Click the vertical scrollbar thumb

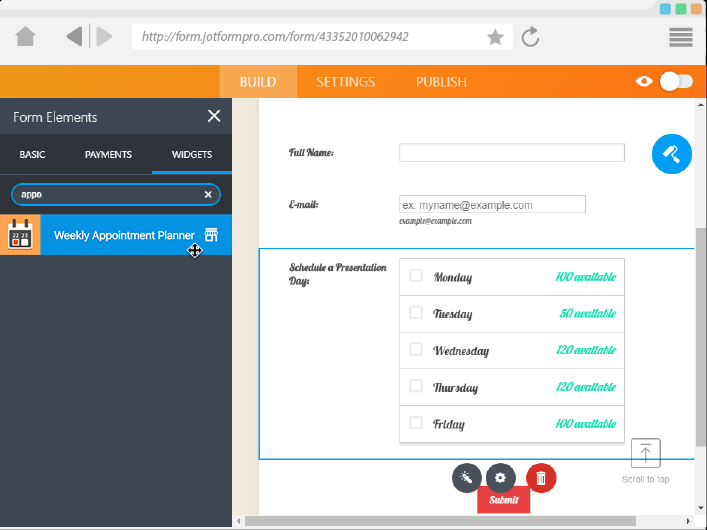[x=701, y=336]
